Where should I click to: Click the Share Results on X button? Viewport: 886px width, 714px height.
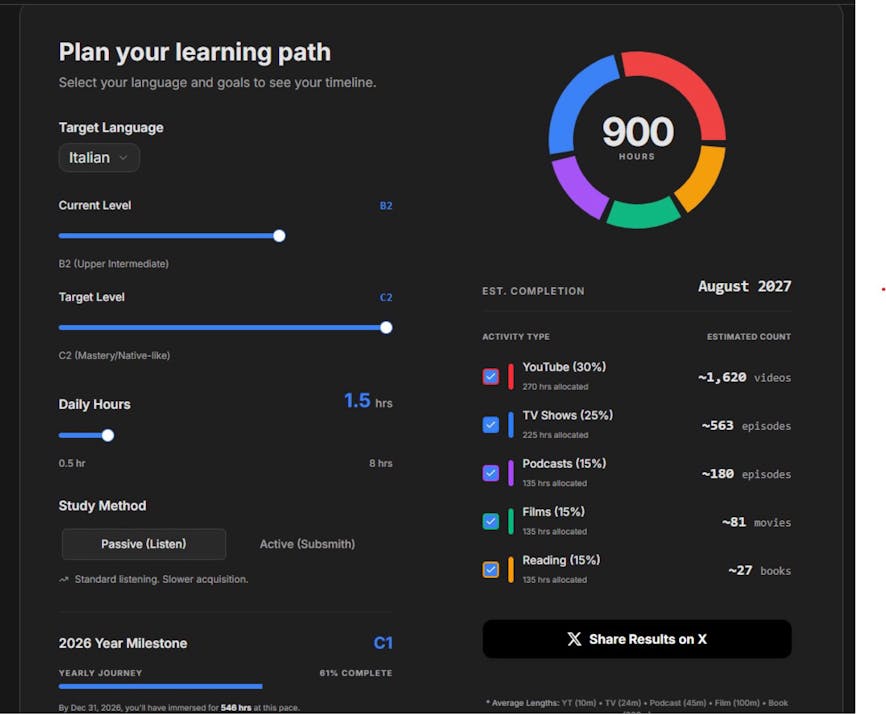pos(636,639)
